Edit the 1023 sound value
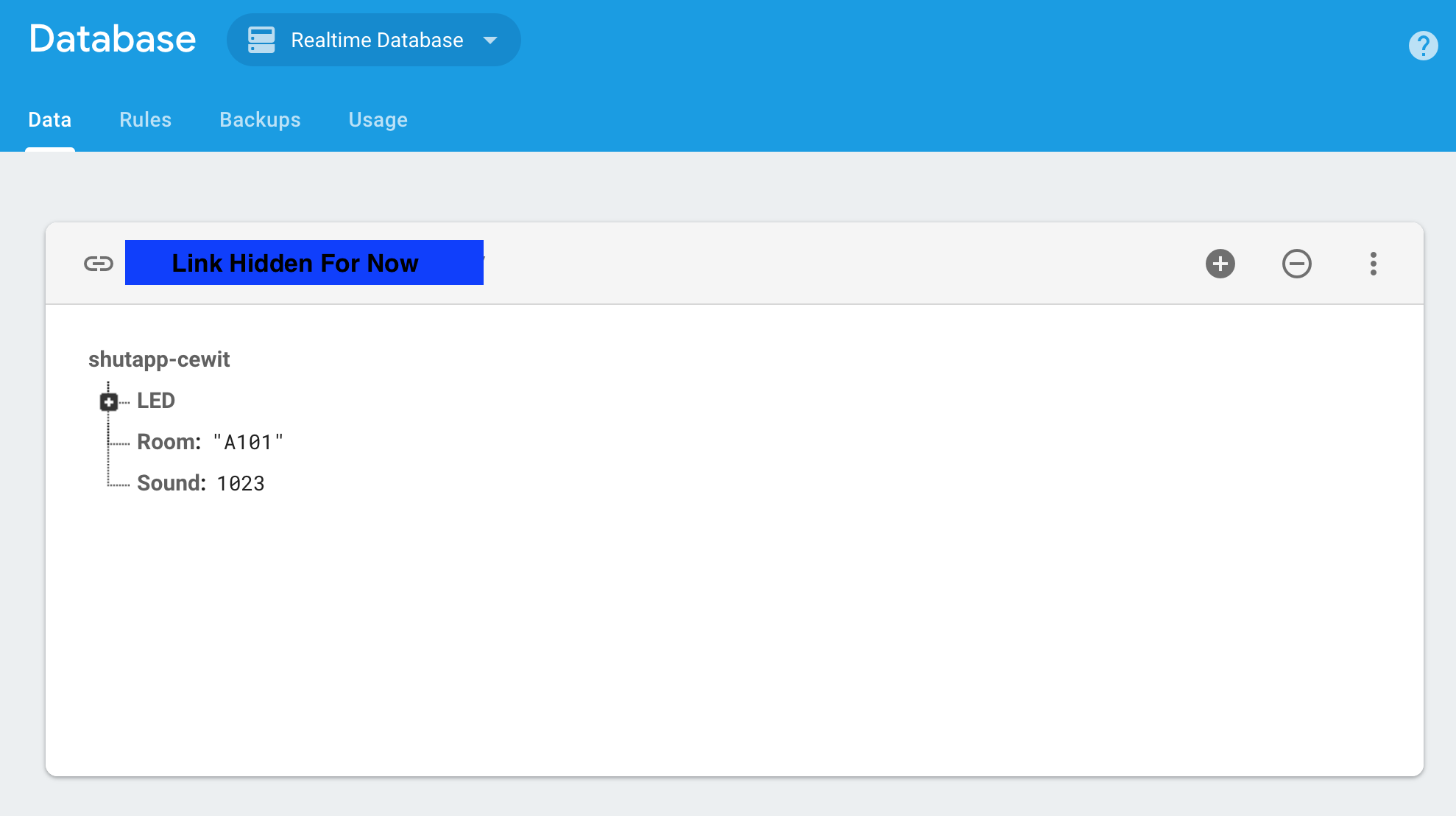This screenshot has height=816, width=1456. [241, 484]
